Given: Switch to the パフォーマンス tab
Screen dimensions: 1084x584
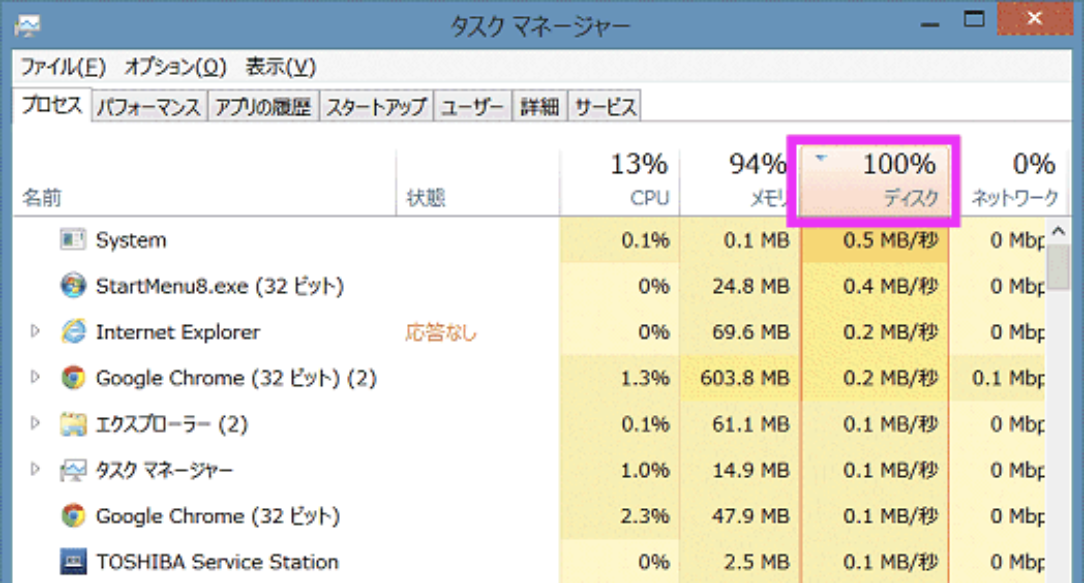Looking at the screenshot, I should (150, 104).
